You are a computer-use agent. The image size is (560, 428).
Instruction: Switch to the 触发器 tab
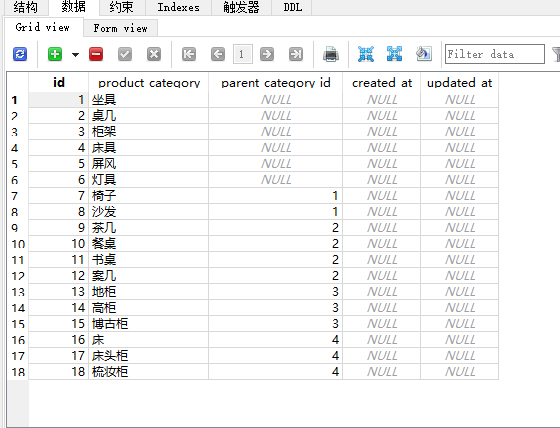241,7
